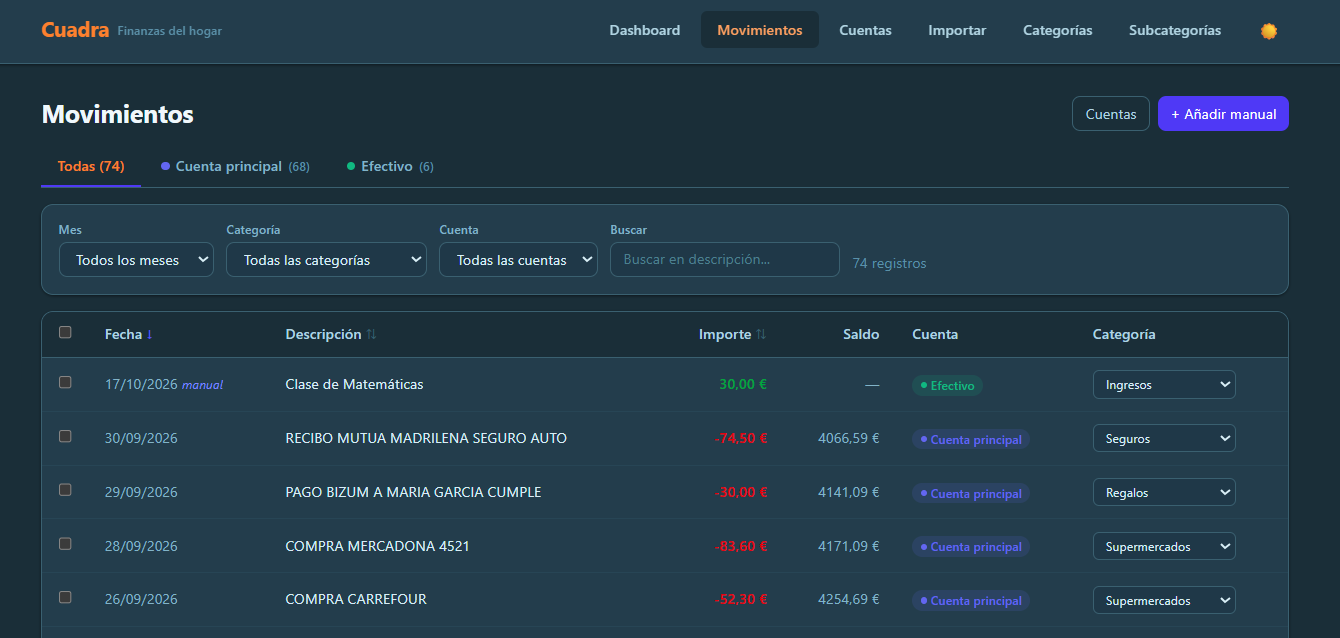Toggle the sun theme icon
The width and height of the screenshot is (1340, 638).
coord(1269,31)
